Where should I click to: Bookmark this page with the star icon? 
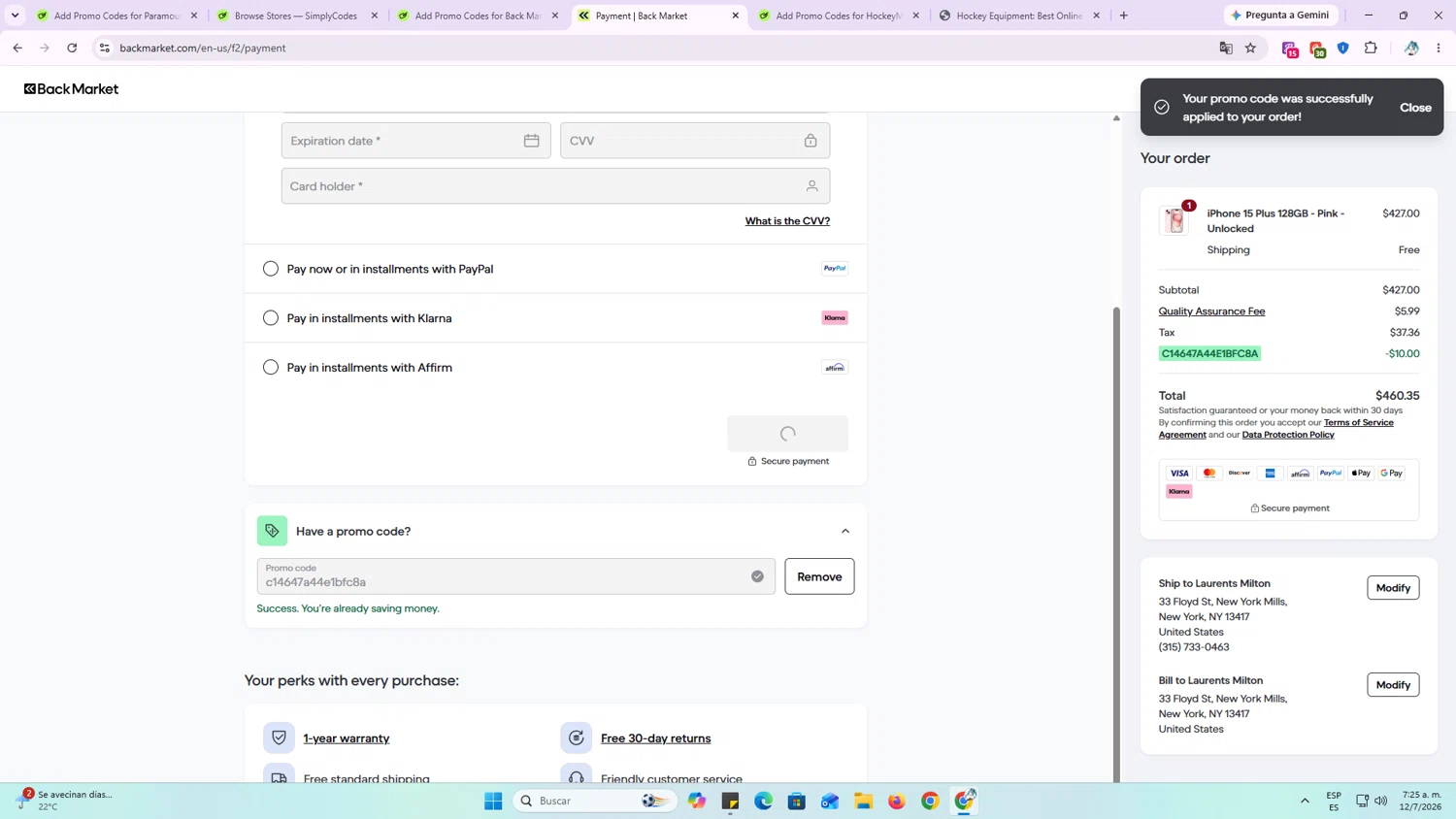(x=1250, y=48)
